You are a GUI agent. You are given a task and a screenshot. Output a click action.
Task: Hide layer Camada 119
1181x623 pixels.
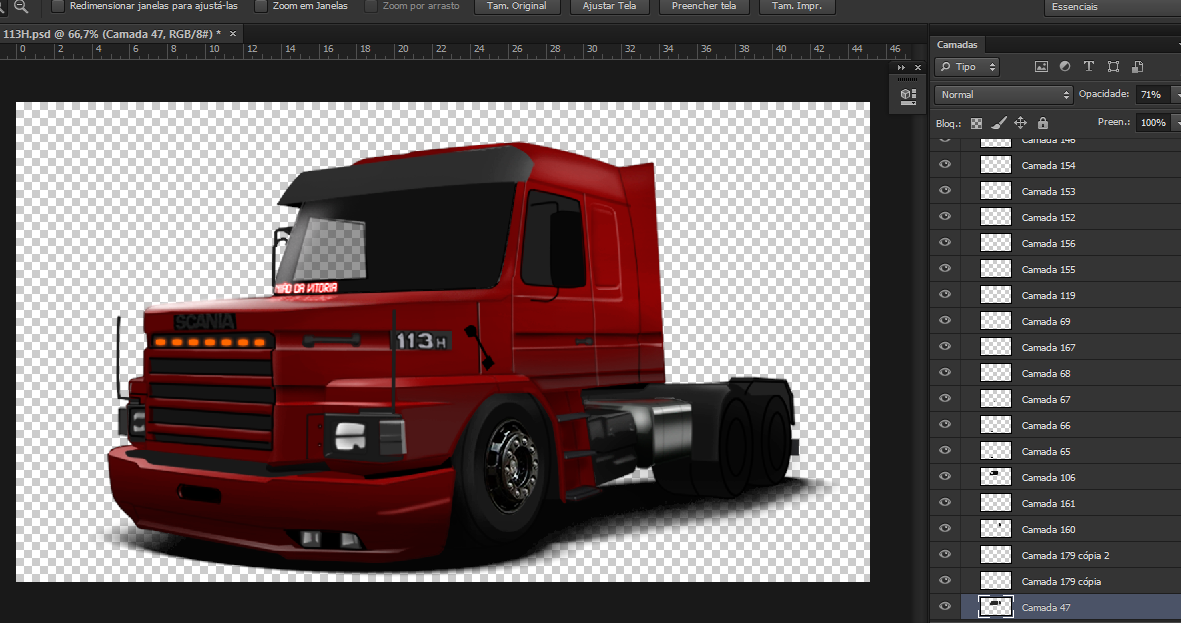944,295
